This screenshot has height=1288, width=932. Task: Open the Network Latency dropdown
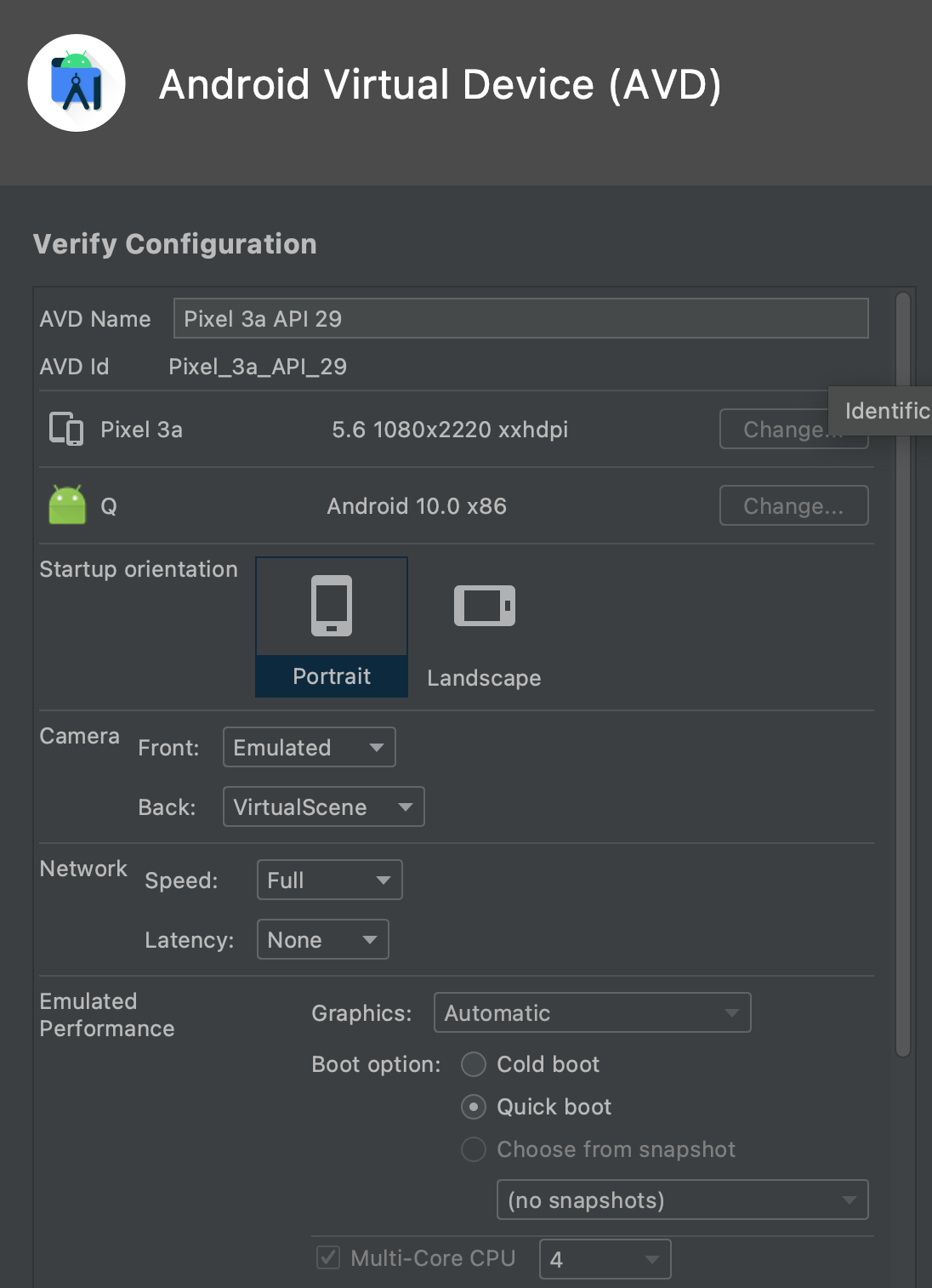[323, 939]
